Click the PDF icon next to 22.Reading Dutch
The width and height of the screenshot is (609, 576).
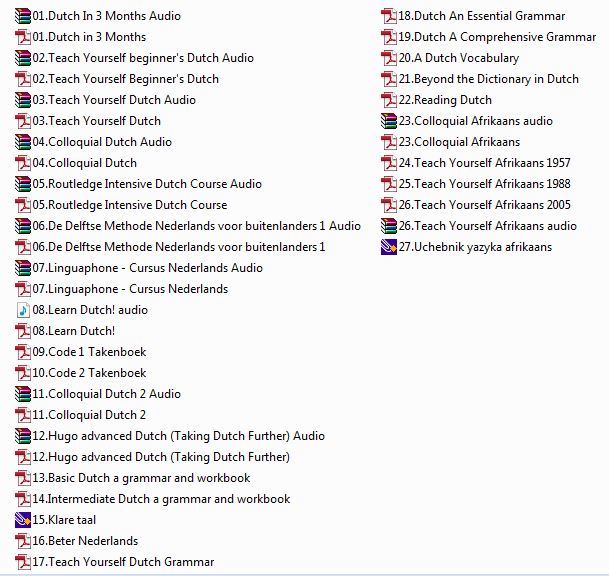(389, 100)
